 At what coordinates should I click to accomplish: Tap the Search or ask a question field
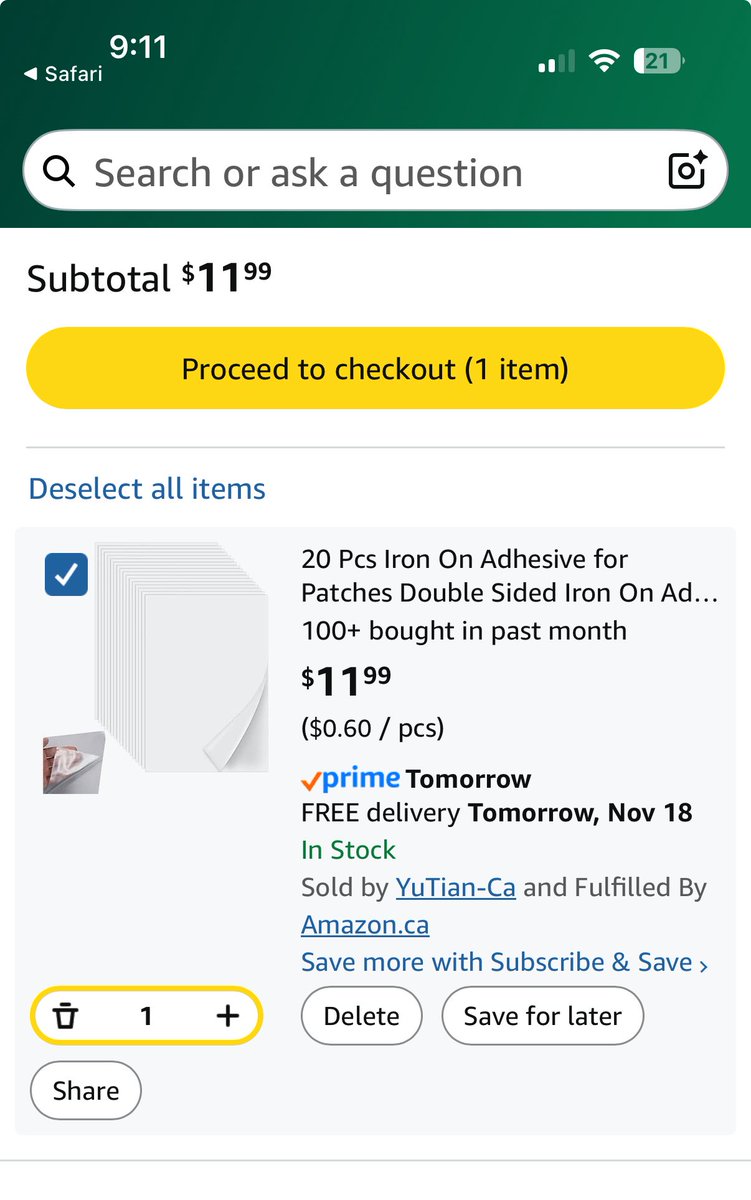(360, 172)
